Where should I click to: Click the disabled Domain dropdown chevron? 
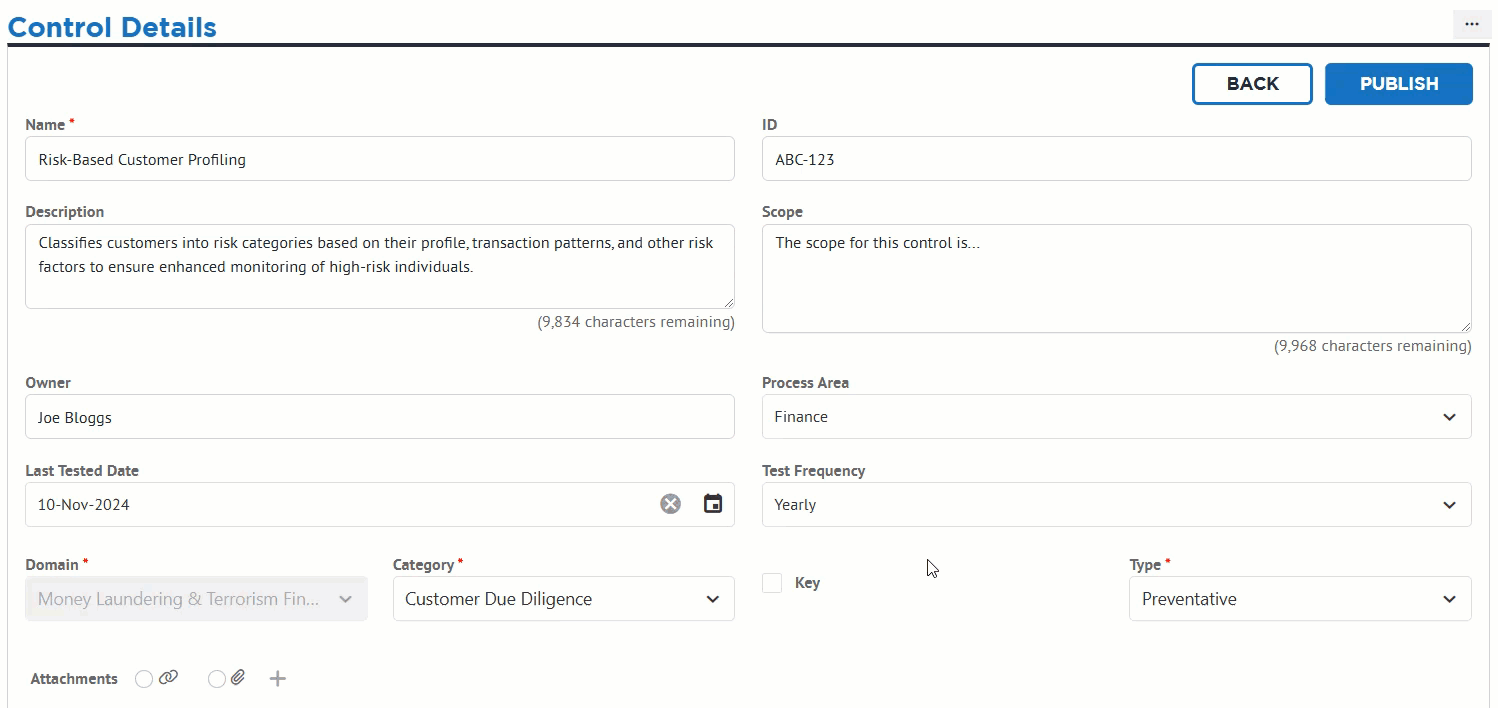pyautogui.click(x=345, y=599)
